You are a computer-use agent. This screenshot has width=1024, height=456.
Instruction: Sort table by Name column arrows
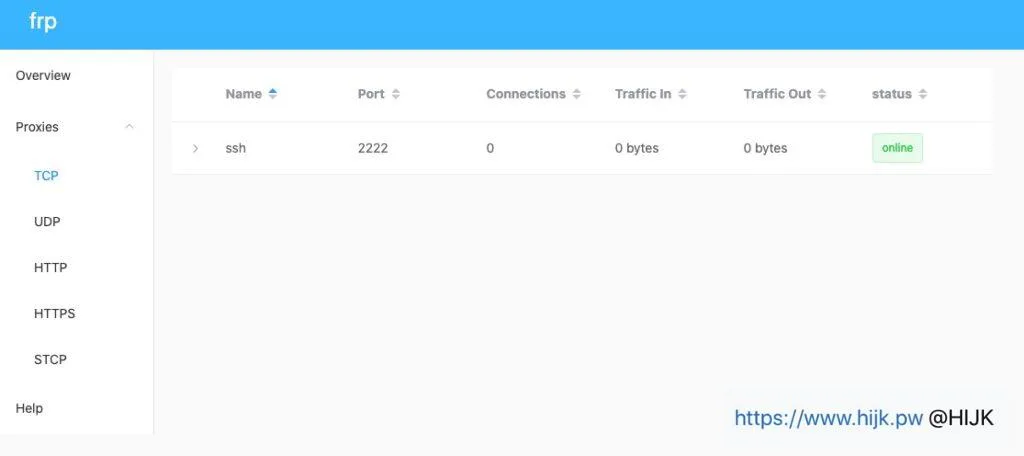click(273, 94)
